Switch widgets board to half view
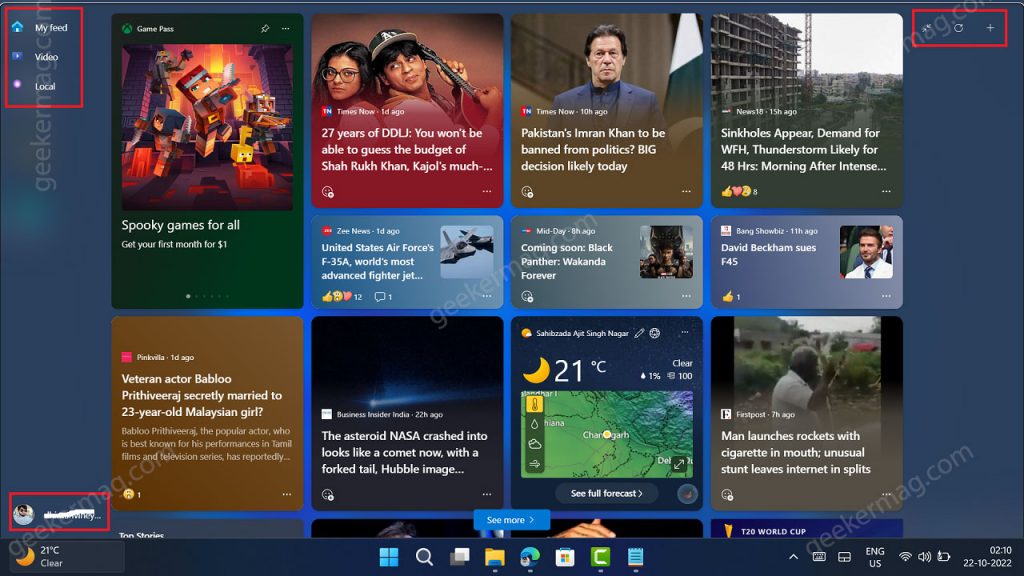Screen dimensions: 1024x576 click(x=927, y=28)
